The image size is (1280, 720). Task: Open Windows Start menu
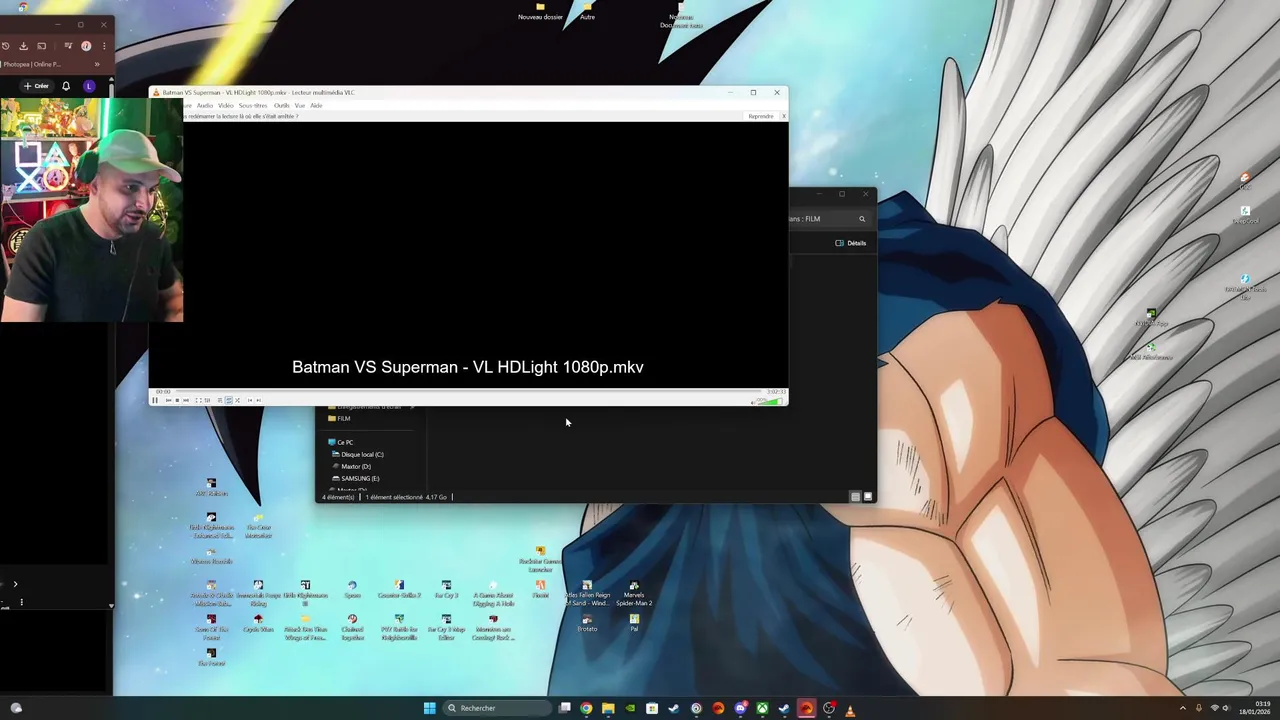(x=429, y=708)
